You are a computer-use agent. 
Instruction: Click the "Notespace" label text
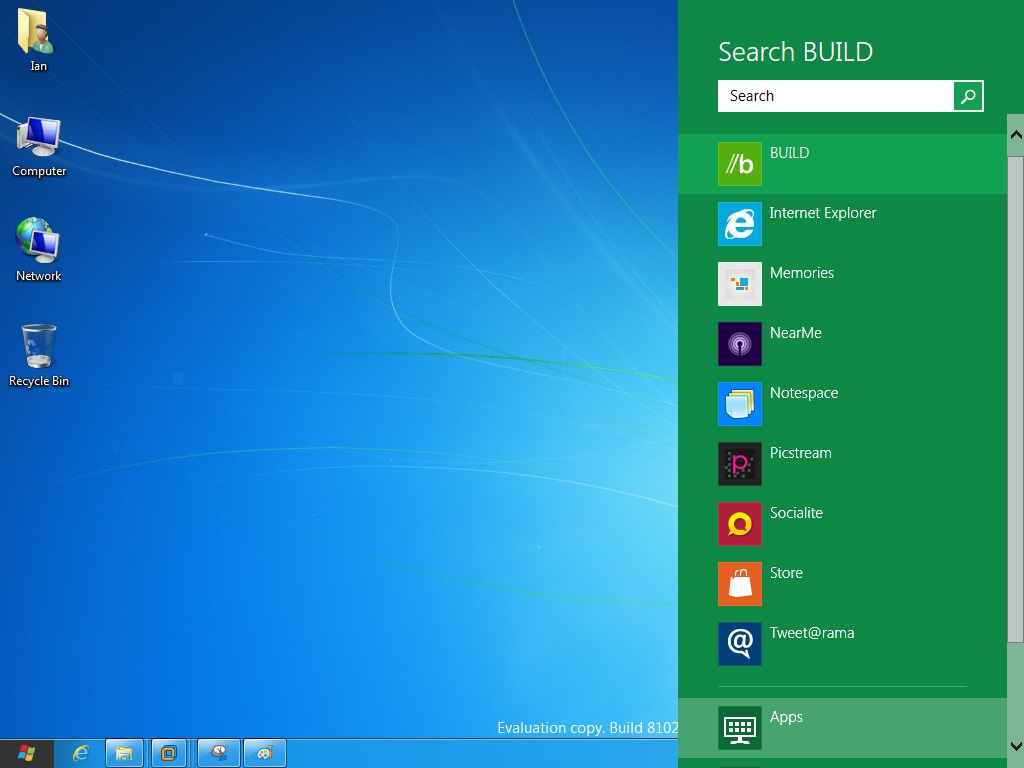pos(804,393)
